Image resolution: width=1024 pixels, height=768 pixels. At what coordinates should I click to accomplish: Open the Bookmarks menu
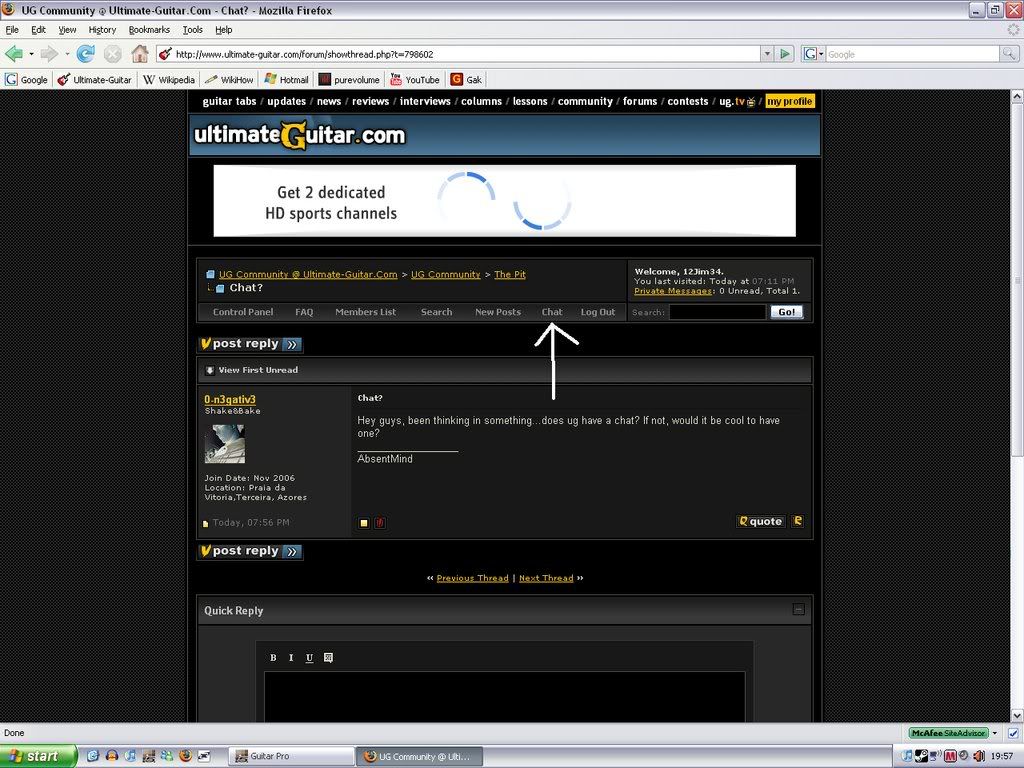tap(149, 29)
